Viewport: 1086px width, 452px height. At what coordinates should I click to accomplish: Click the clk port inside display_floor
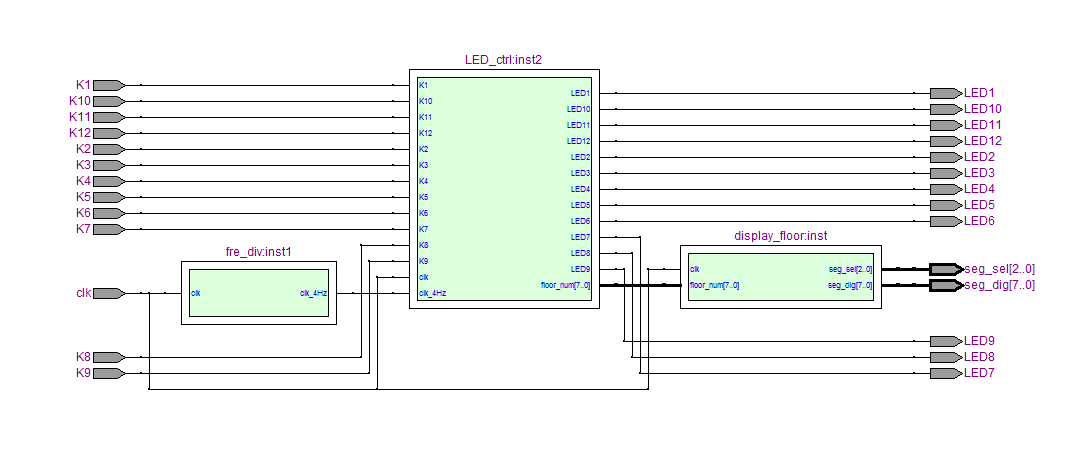point(694,269)
